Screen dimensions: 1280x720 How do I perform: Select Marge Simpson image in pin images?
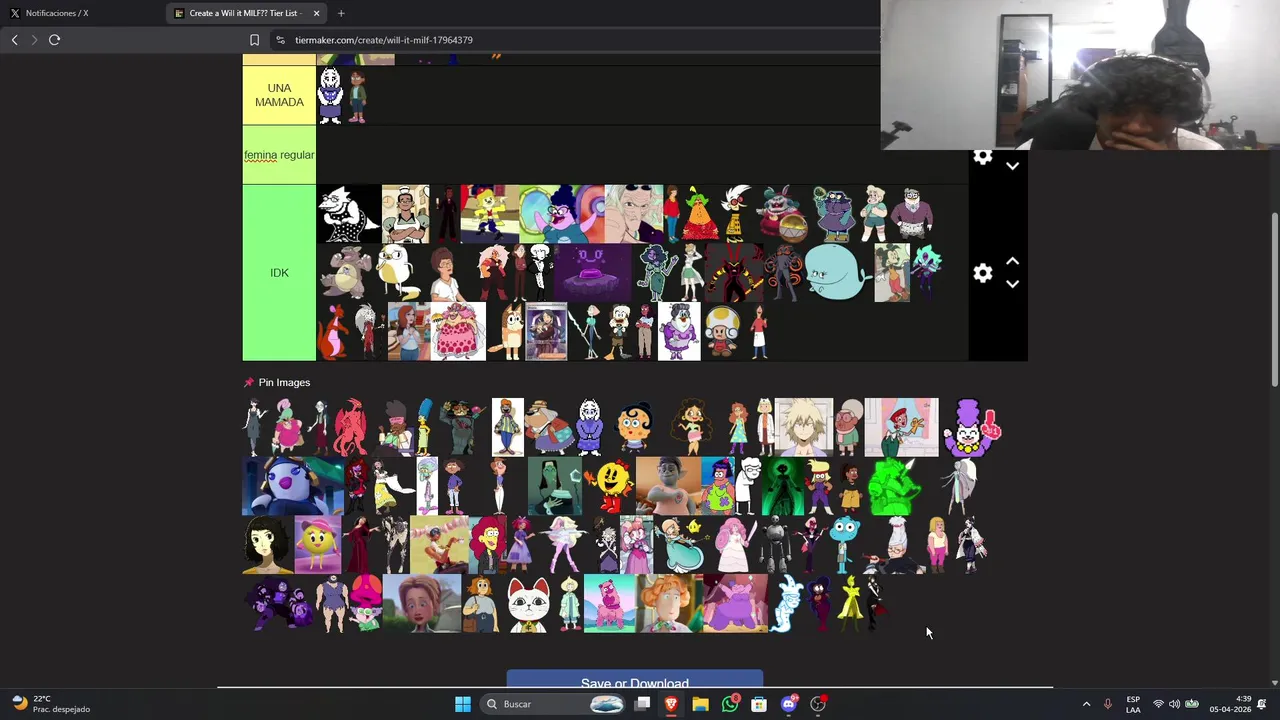click(424, 427)
